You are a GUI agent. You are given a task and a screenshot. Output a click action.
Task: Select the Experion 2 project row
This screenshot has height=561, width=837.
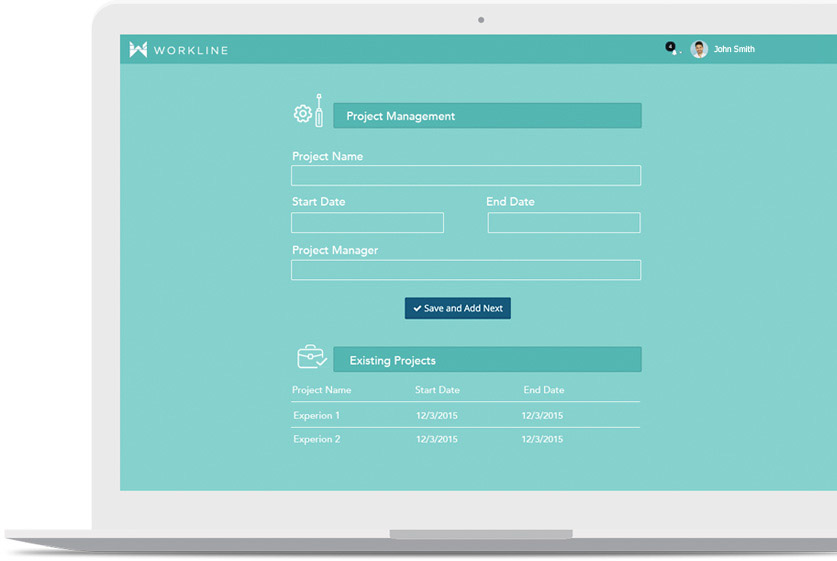(465, 439)
